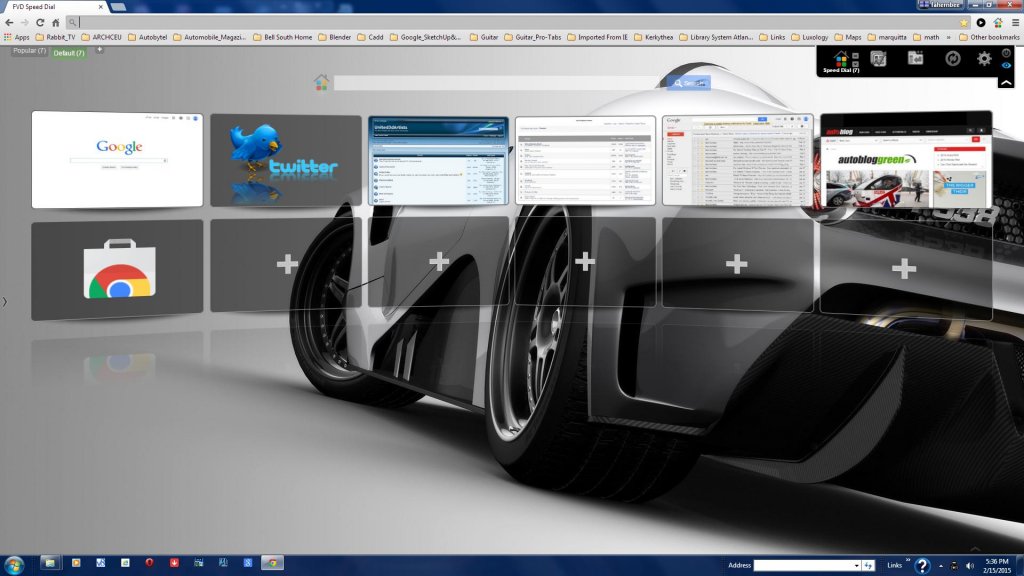Switch to the Default (7) group tab
Viewport: 1024px width, 576px height.
coord(69,53)
